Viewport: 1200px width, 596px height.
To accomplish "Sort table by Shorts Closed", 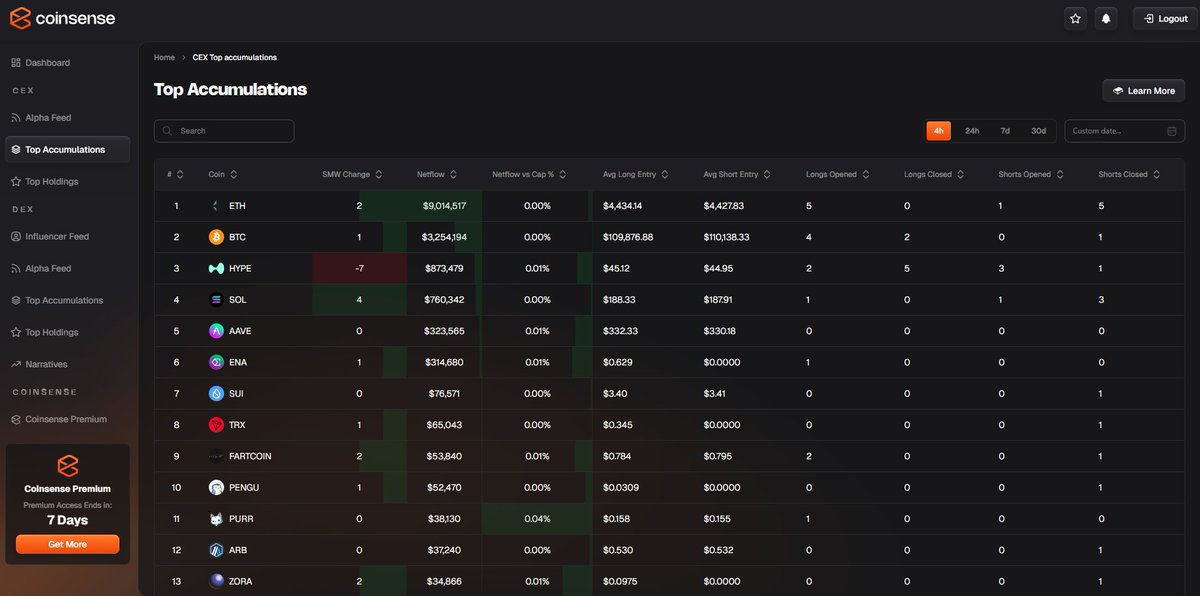I will (1130, 174).
